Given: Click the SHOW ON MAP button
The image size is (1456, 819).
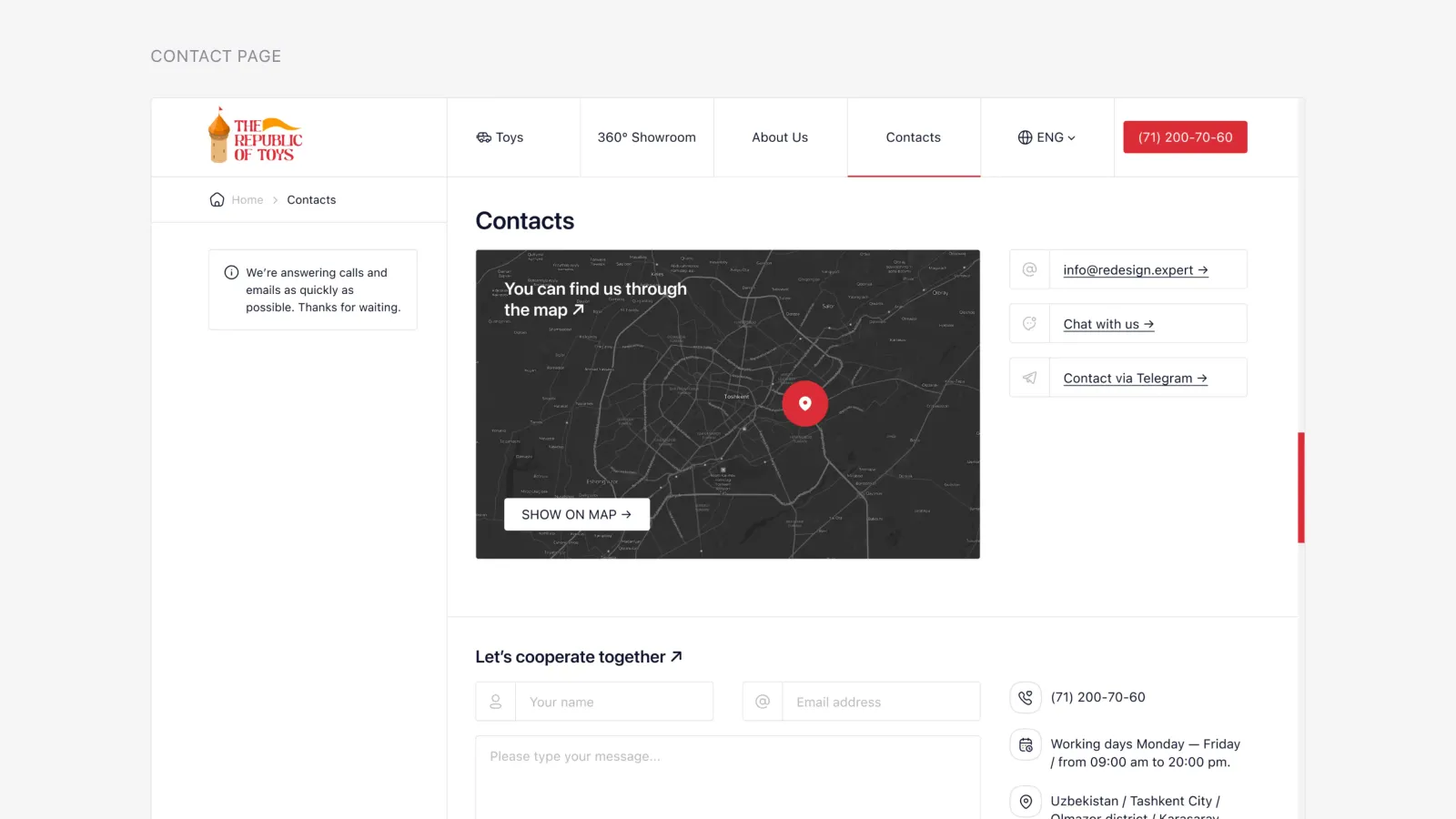Looking at the screenshot, I should [x=577, y=514].
